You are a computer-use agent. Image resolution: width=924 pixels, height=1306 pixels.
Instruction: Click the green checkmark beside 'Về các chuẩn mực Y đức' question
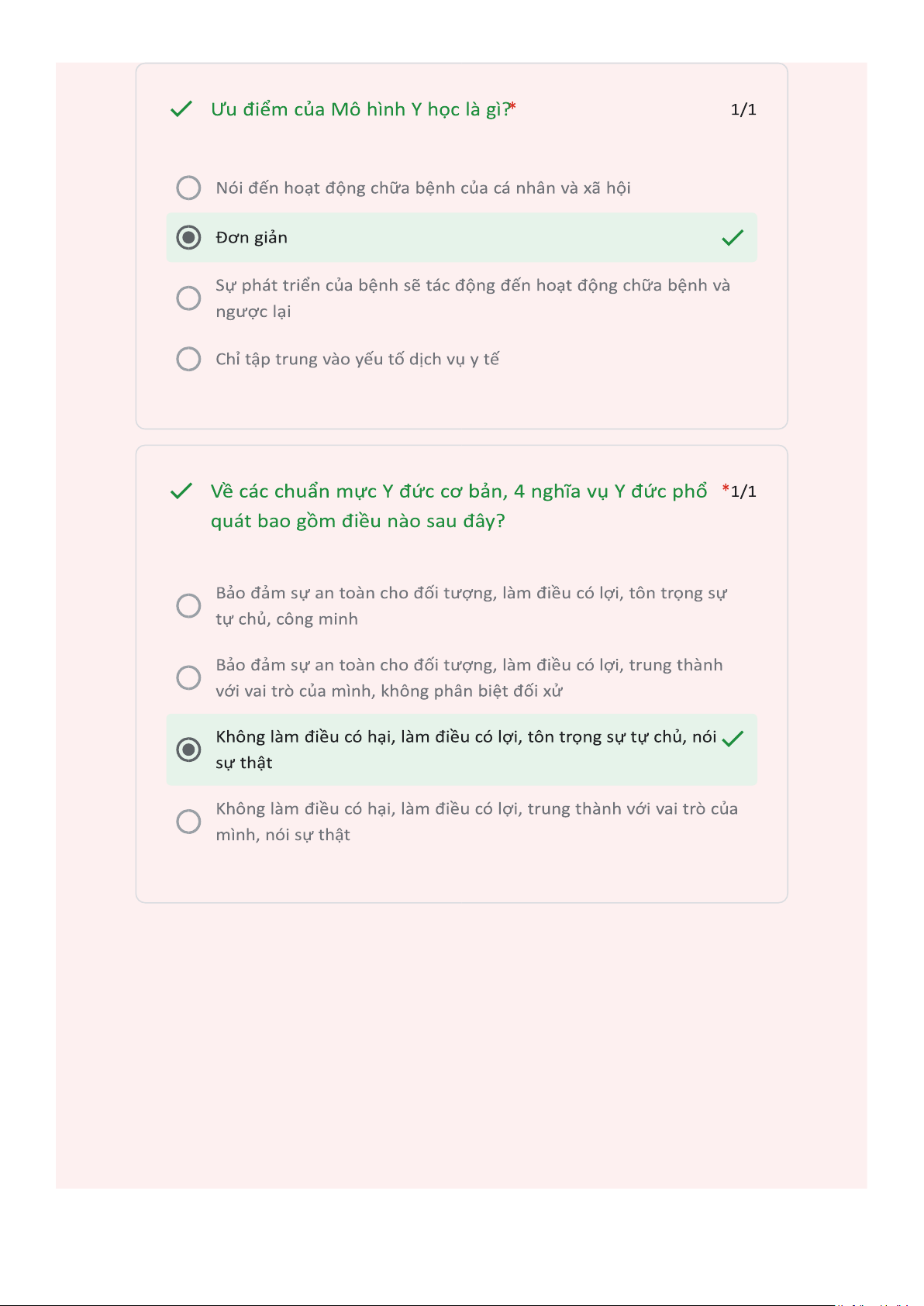181,491
